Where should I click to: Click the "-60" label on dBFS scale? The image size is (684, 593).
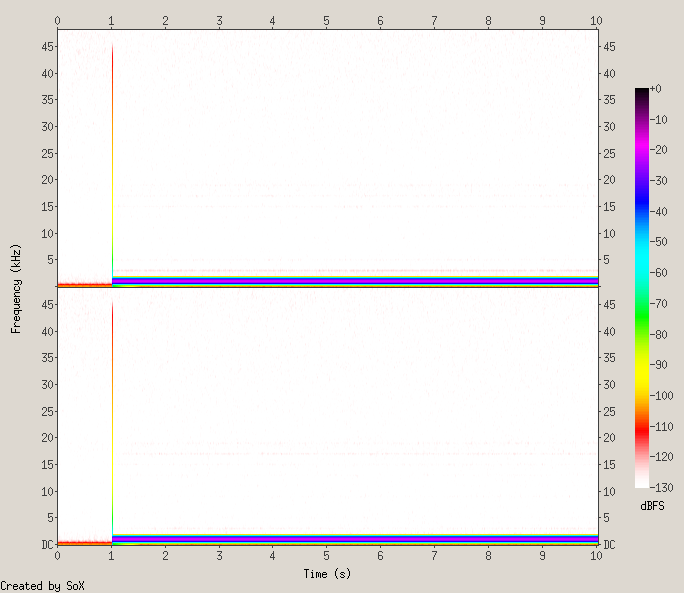pos(658,272)
